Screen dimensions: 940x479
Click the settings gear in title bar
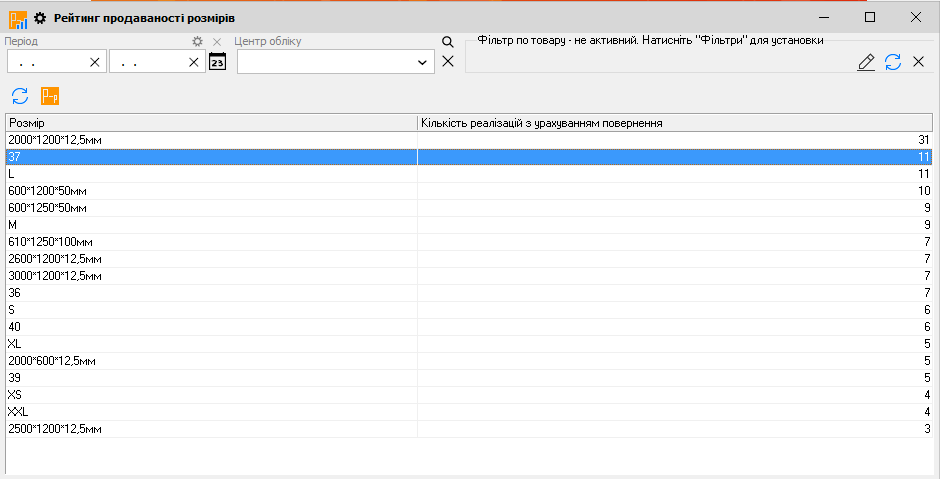(40, 18)
